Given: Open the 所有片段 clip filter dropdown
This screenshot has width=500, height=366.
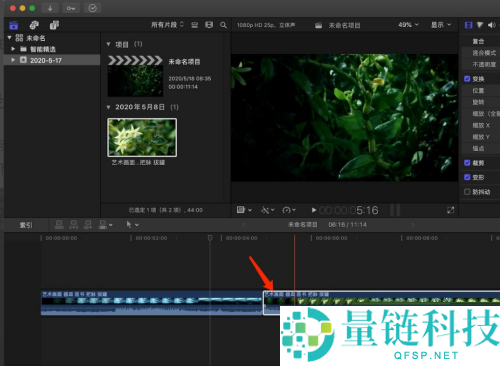Looking at the screenshot, I should [x=167, y=25].
